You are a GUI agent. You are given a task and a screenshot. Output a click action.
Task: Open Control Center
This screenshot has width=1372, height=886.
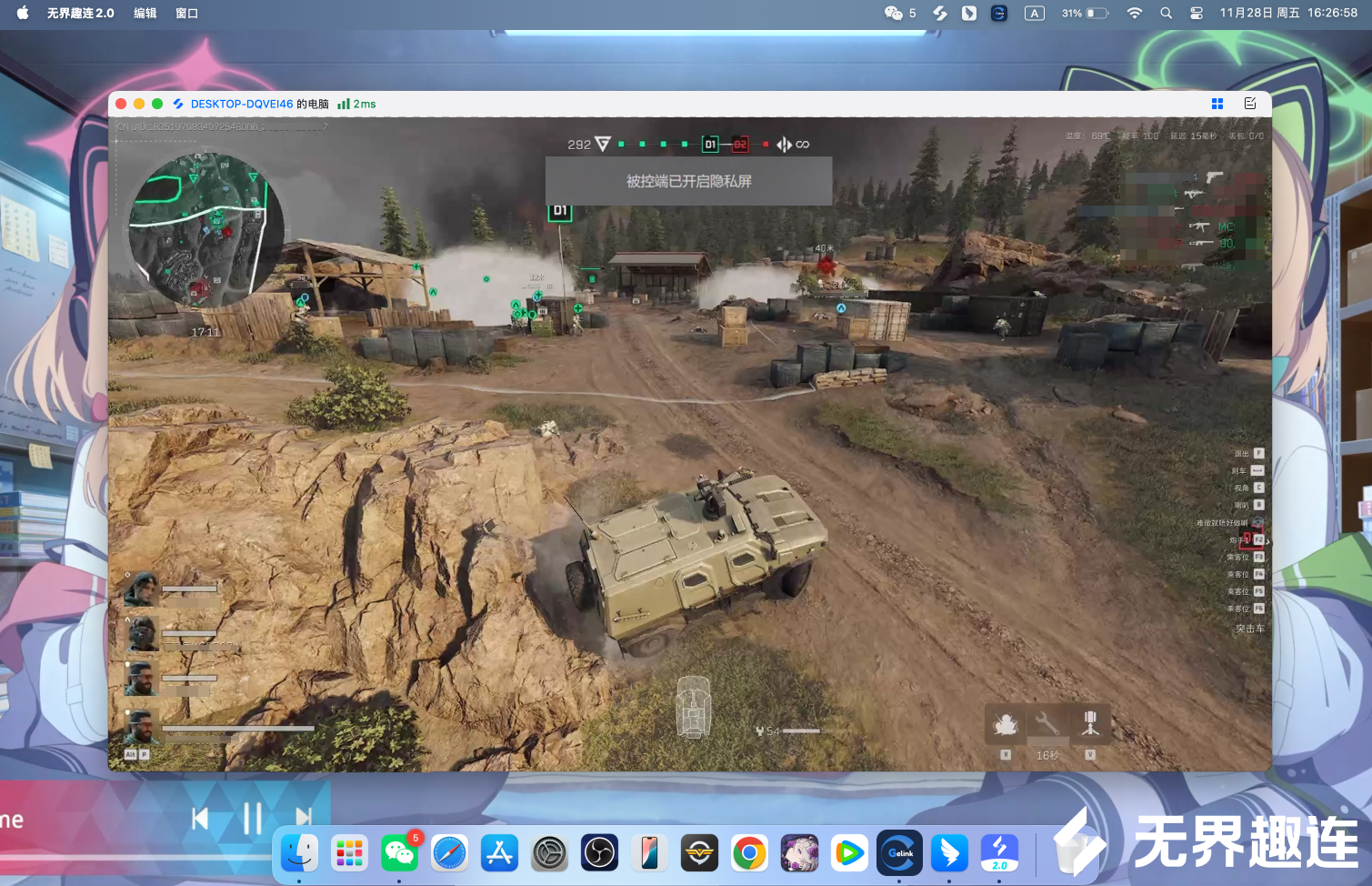coord(1197,14)
